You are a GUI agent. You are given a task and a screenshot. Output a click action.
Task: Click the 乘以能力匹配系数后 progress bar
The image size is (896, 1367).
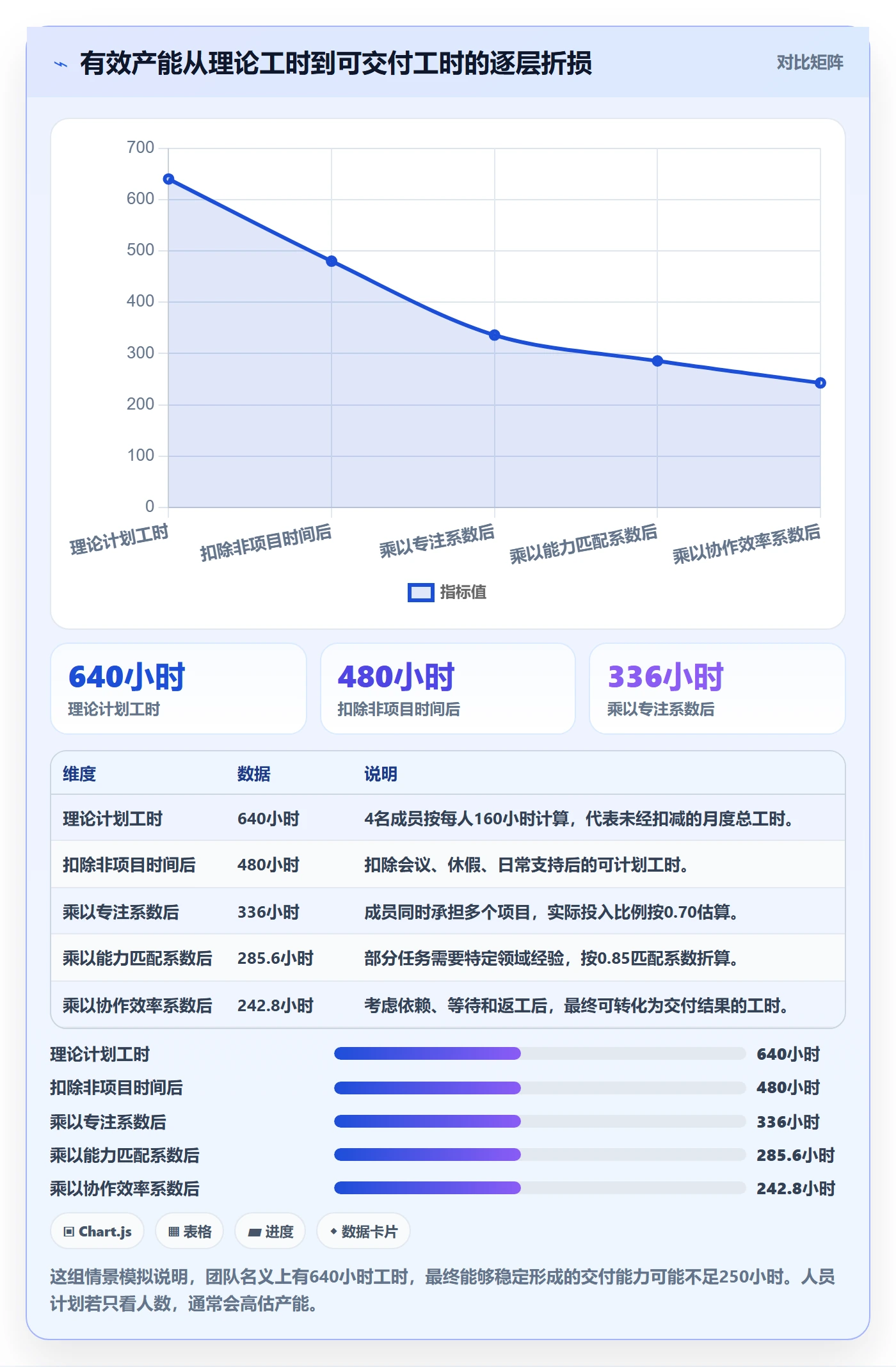(540, 1155)
